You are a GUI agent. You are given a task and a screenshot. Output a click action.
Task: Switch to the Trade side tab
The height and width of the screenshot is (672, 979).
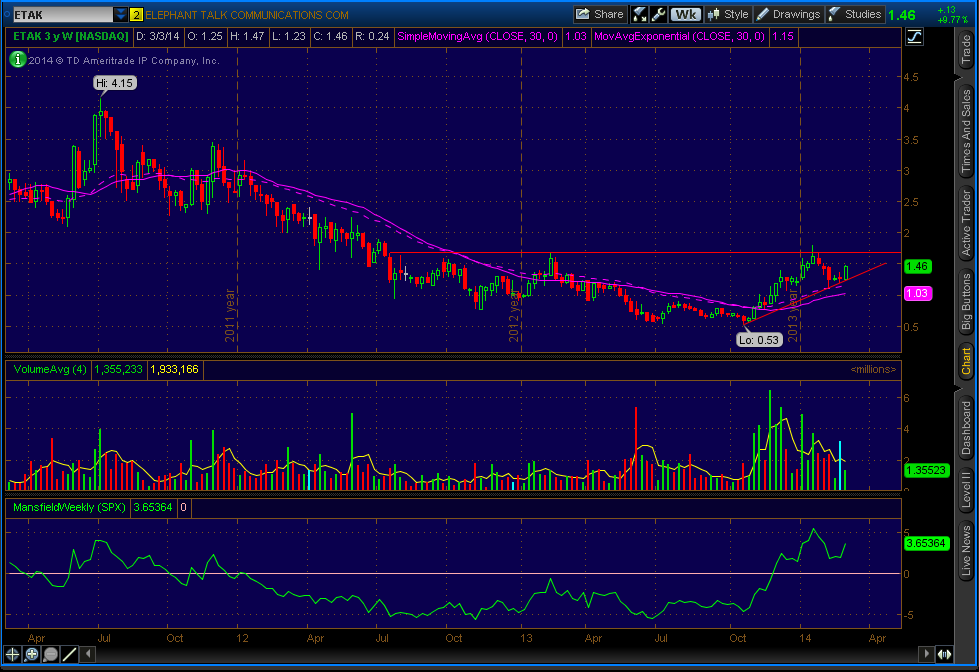(x=967, y=50)
